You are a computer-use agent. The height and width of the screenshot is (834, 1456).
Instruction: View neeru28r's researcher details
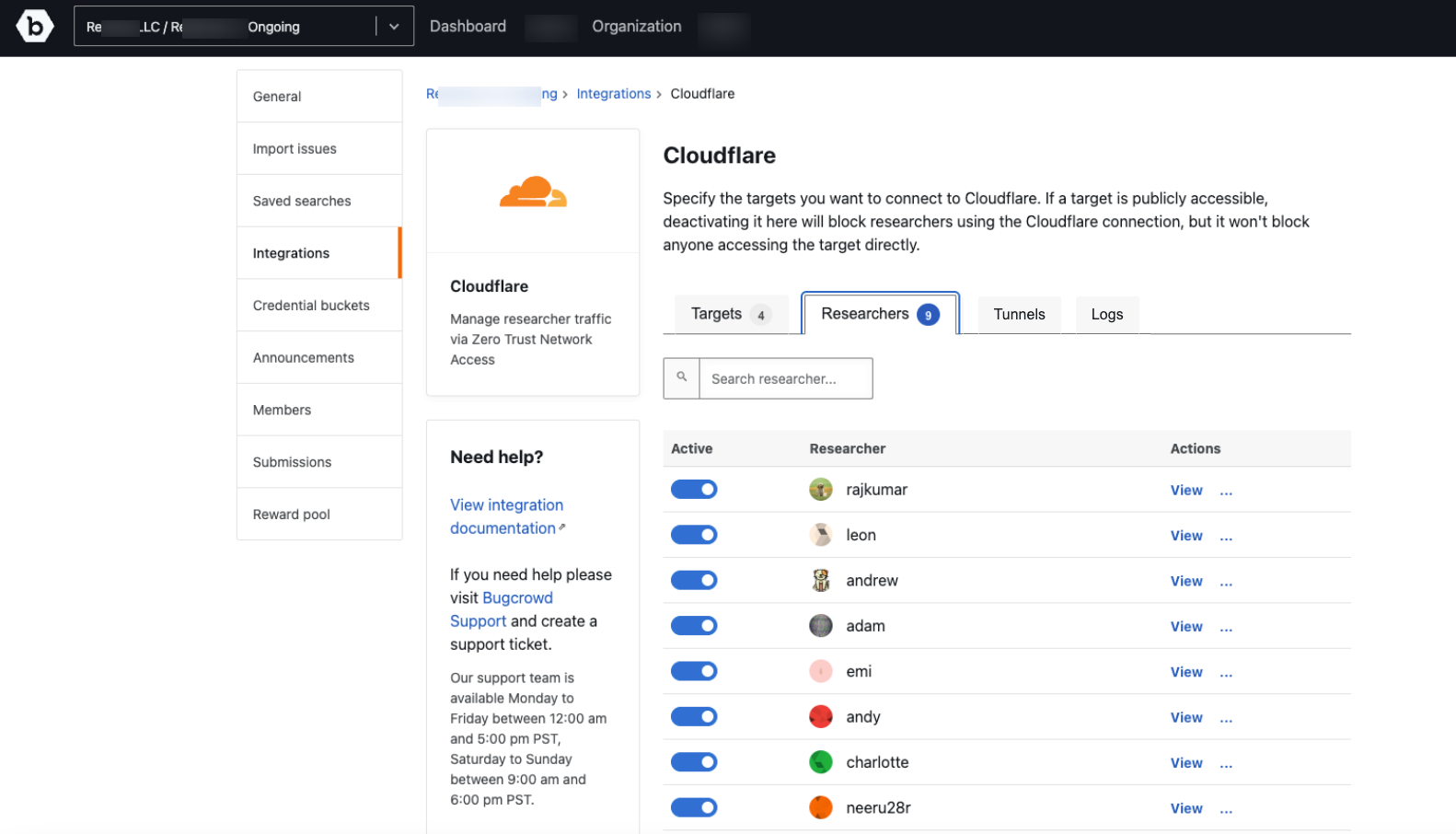[1186, 808]
